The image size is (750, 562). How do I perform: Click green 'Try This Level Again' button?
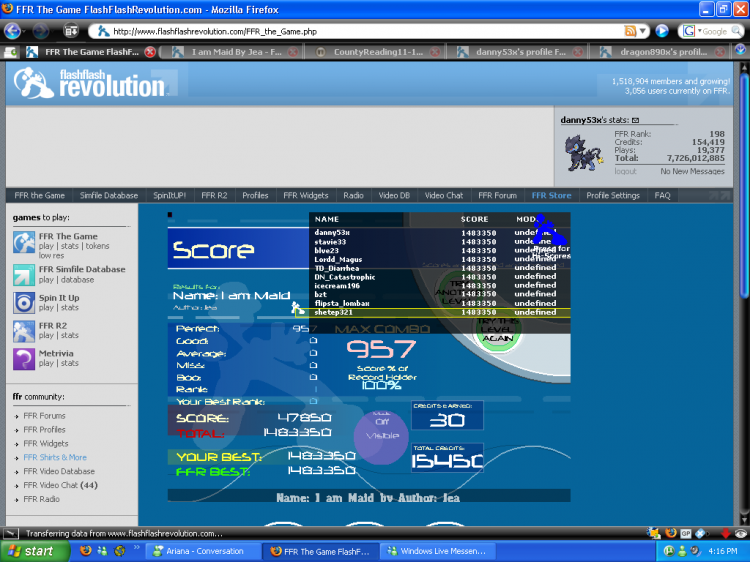497,331
